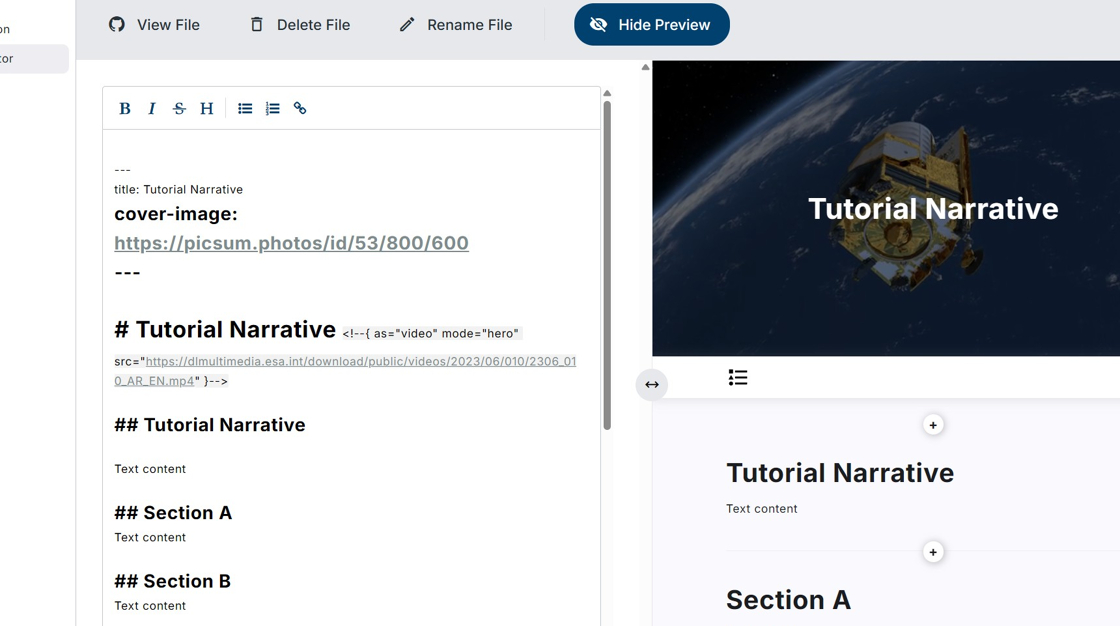Screen dimensions: 1120x626
Task: Open the ESA video source link
Action: [x=360, y=362]
